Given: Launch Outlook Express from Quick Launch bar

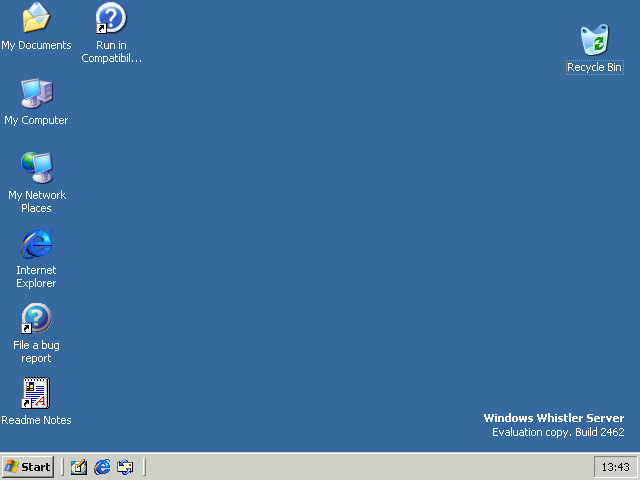Looking at the screenshot, I should pyautogui.click(x=125, y=467).
